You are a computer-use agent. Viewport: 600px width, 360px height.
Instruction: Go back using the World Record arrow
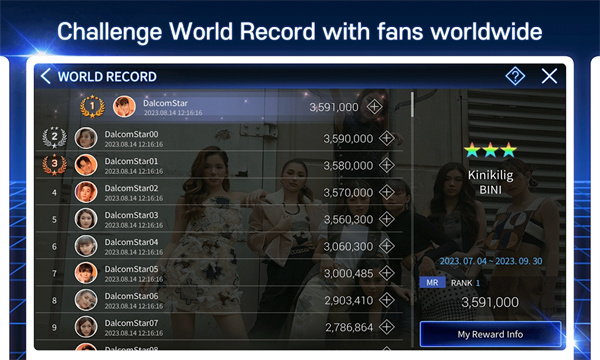pos(46,76)
